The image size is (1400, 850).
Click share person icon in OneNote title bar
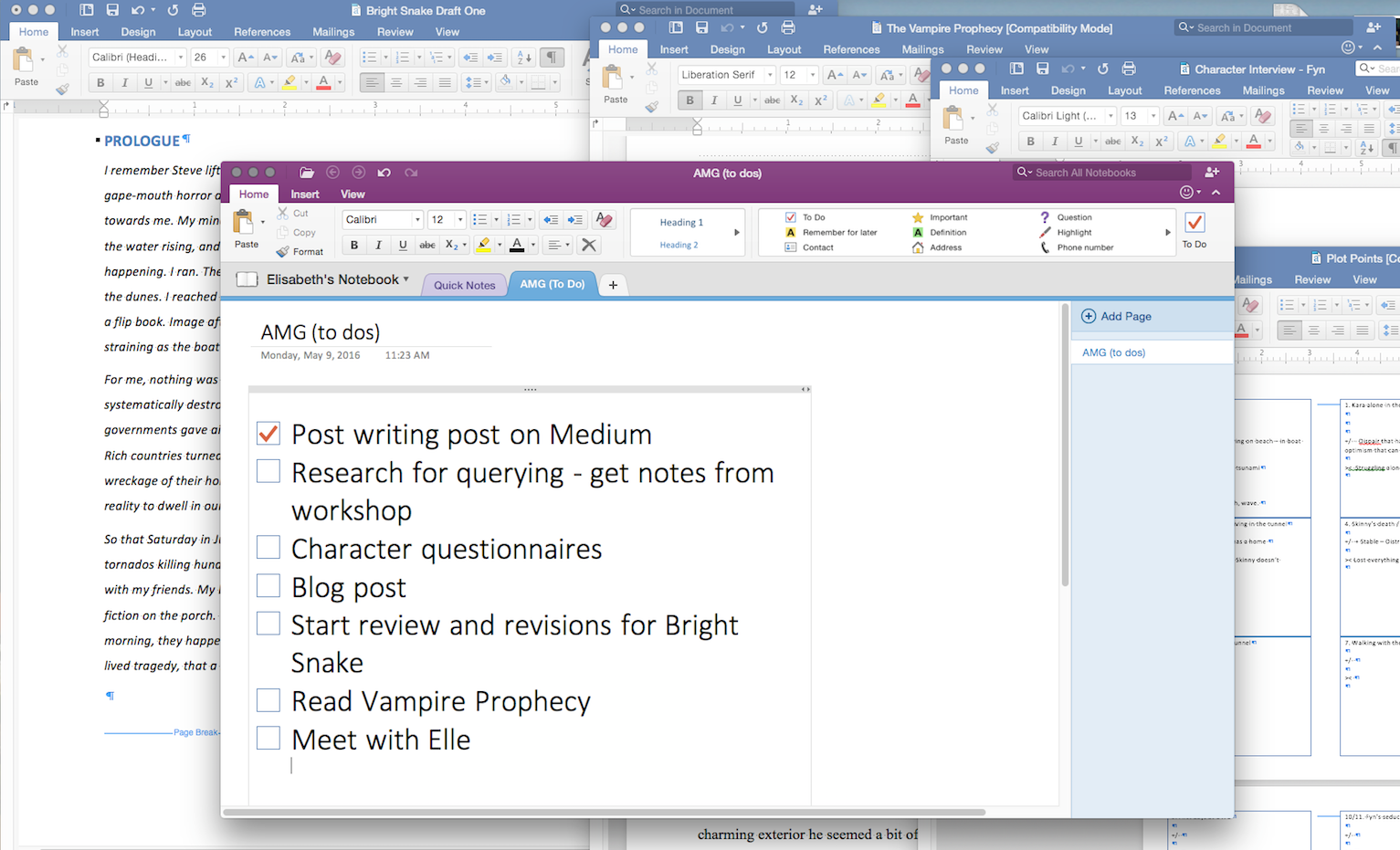pyautogui.click(x=1212, y=172)
